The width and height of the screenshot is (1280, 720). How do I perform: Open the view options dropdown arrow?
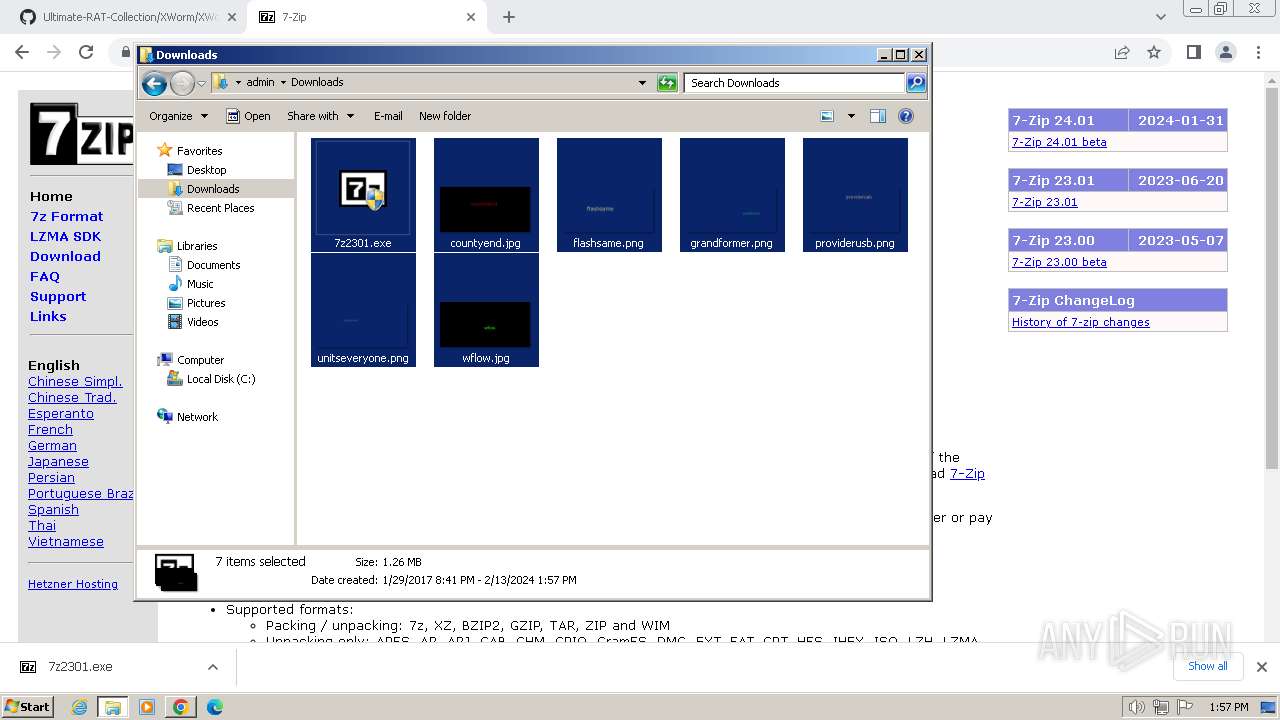[x=851, y=116]
